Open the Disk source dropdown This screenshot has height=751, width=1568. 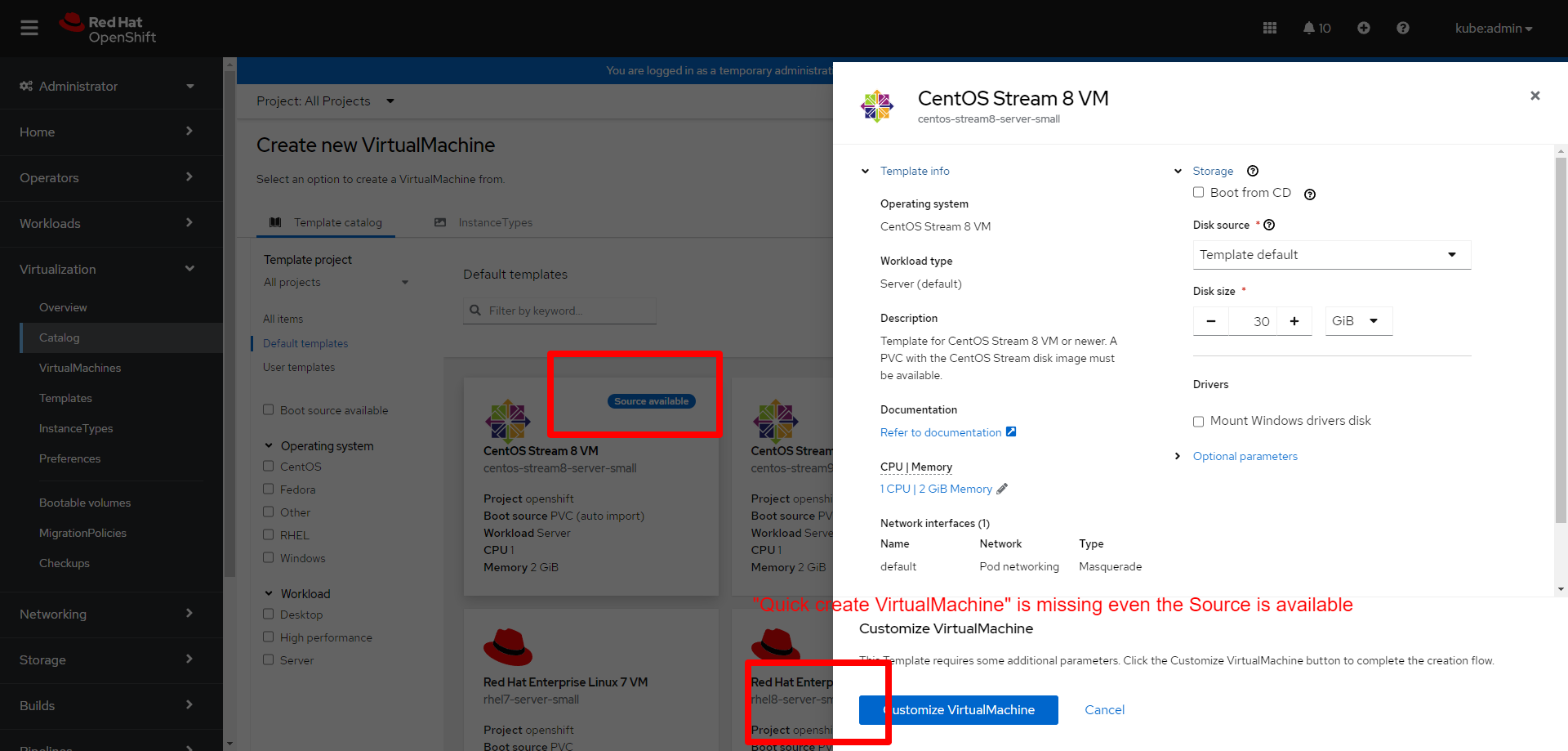click(x=1332, y=255)
